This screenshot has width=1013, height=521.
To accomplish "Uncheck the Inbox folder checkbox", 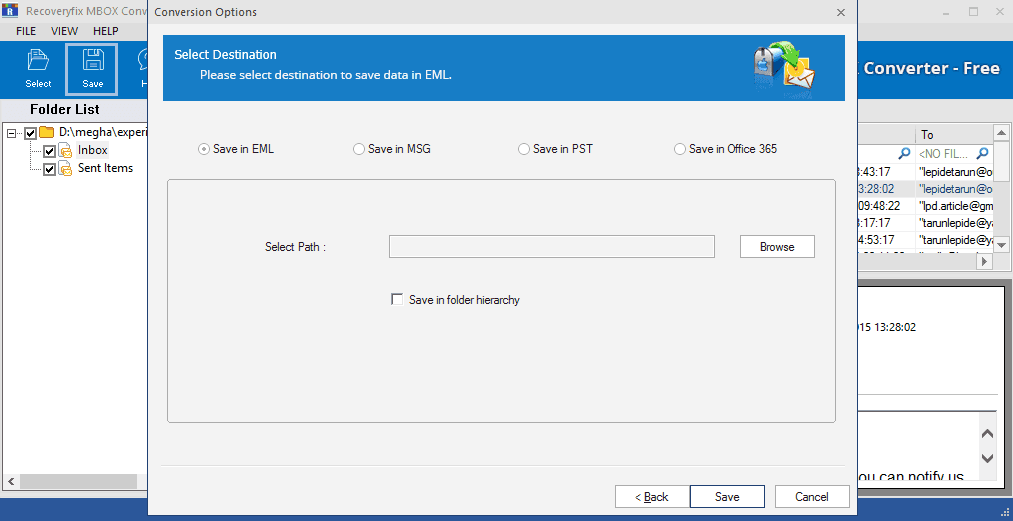I will tap(49, 151).
